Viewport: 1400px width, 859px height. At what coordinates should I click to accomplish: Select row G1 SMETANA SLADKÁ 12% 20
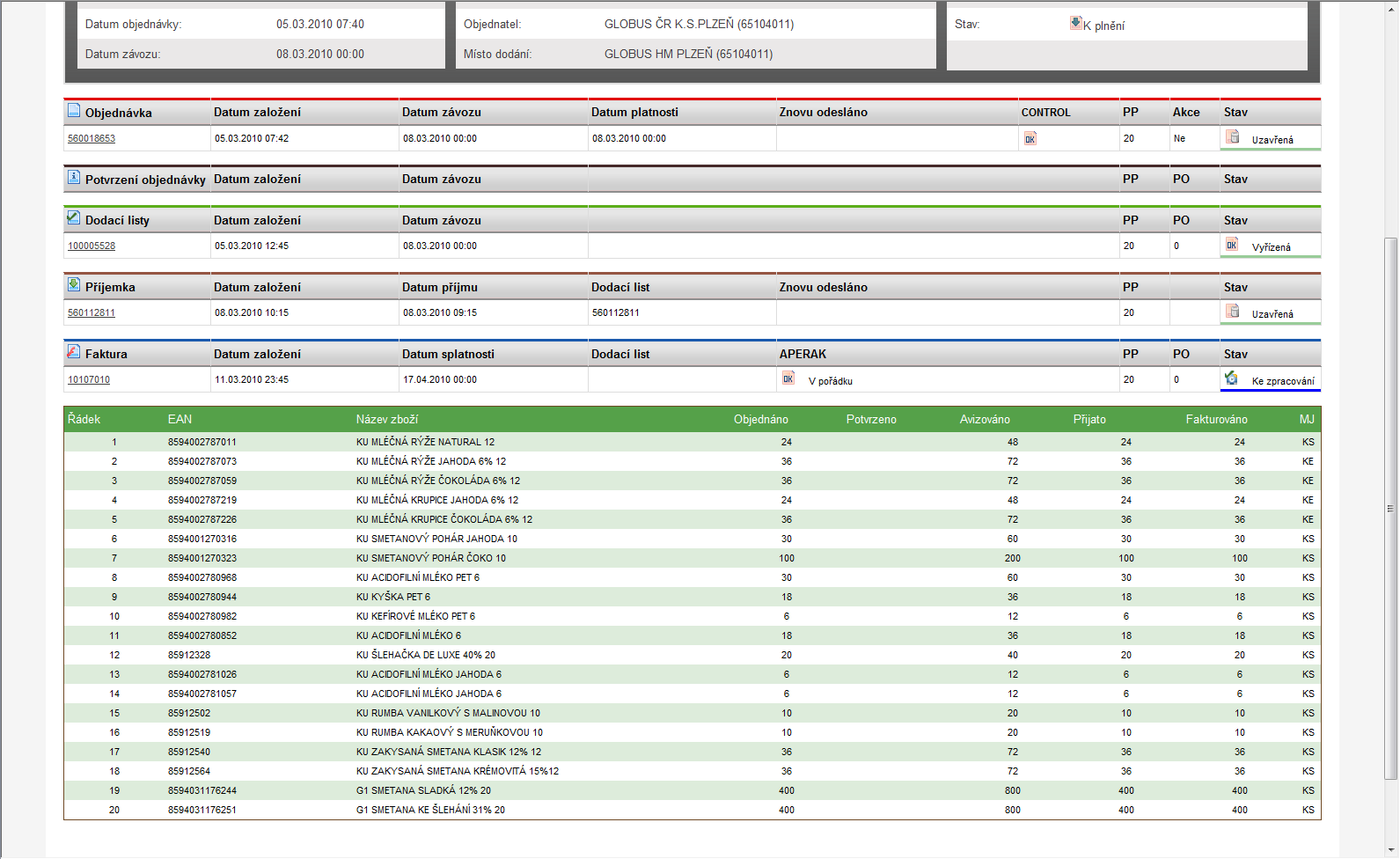point(693,790)
